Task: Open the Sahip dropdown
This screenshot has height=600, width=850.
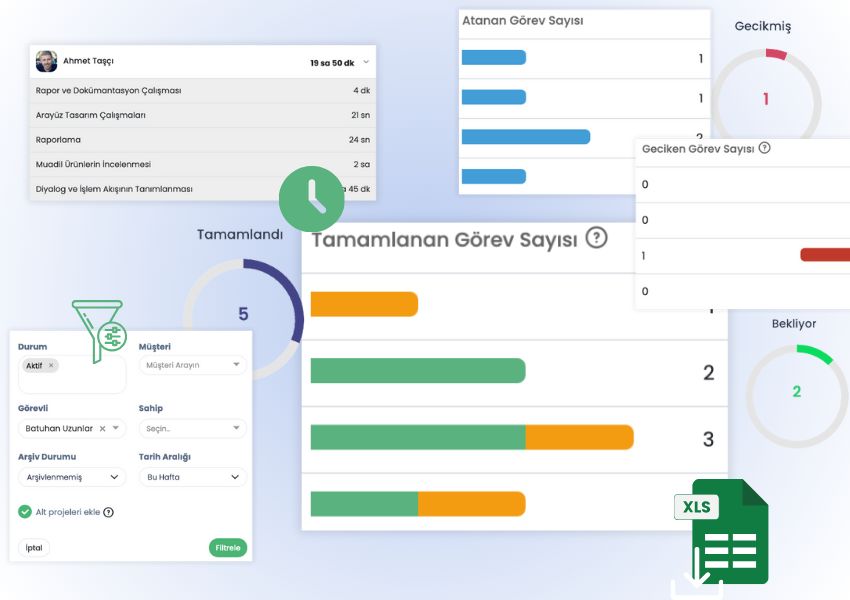Action: pyautogui.click(x=192, y=428)
